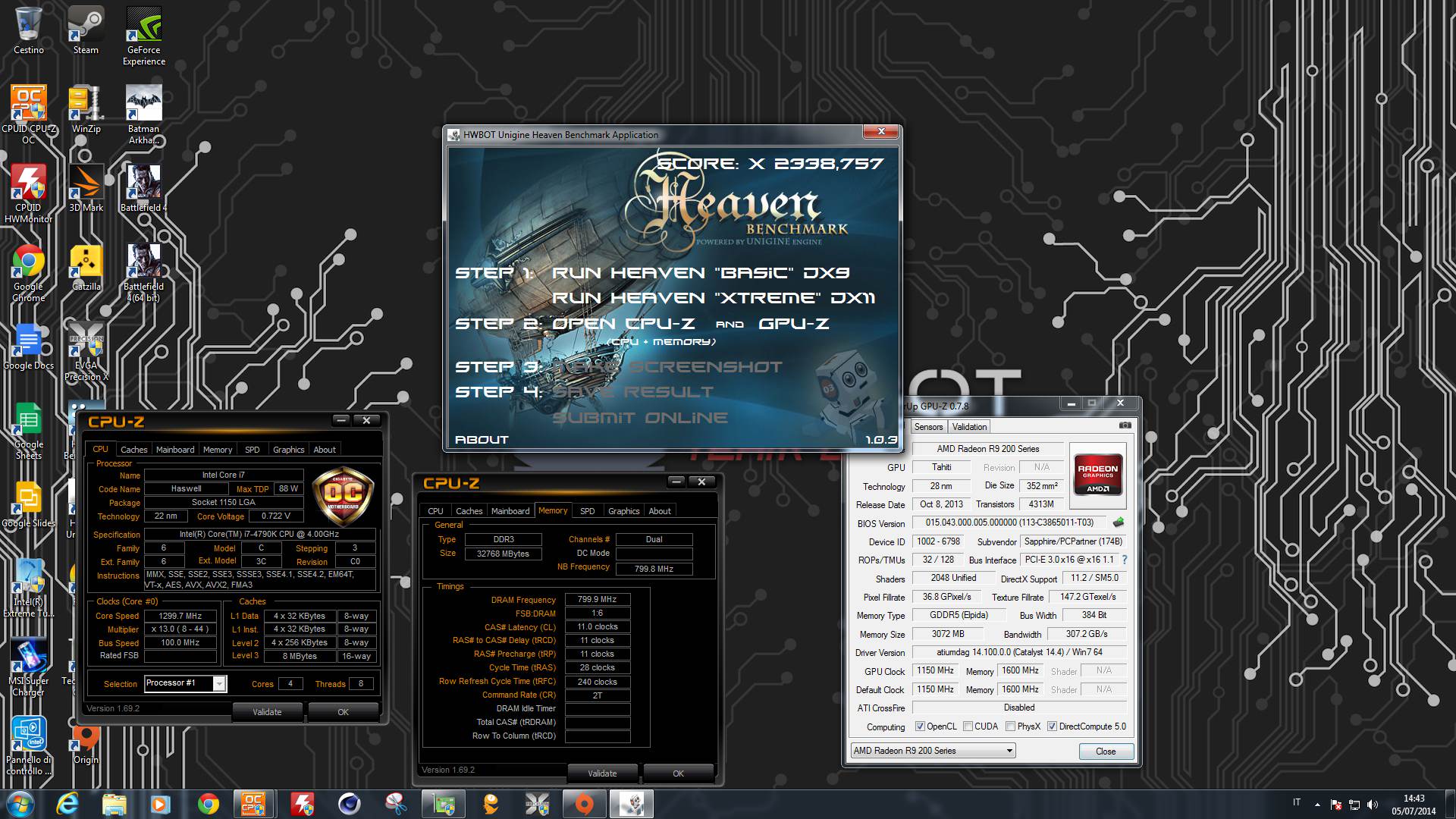The width and height of the screenshot is (1456, 819).
Task: Toggle PhysX checkbox in GPU-Z
Action: point(1010,726)
